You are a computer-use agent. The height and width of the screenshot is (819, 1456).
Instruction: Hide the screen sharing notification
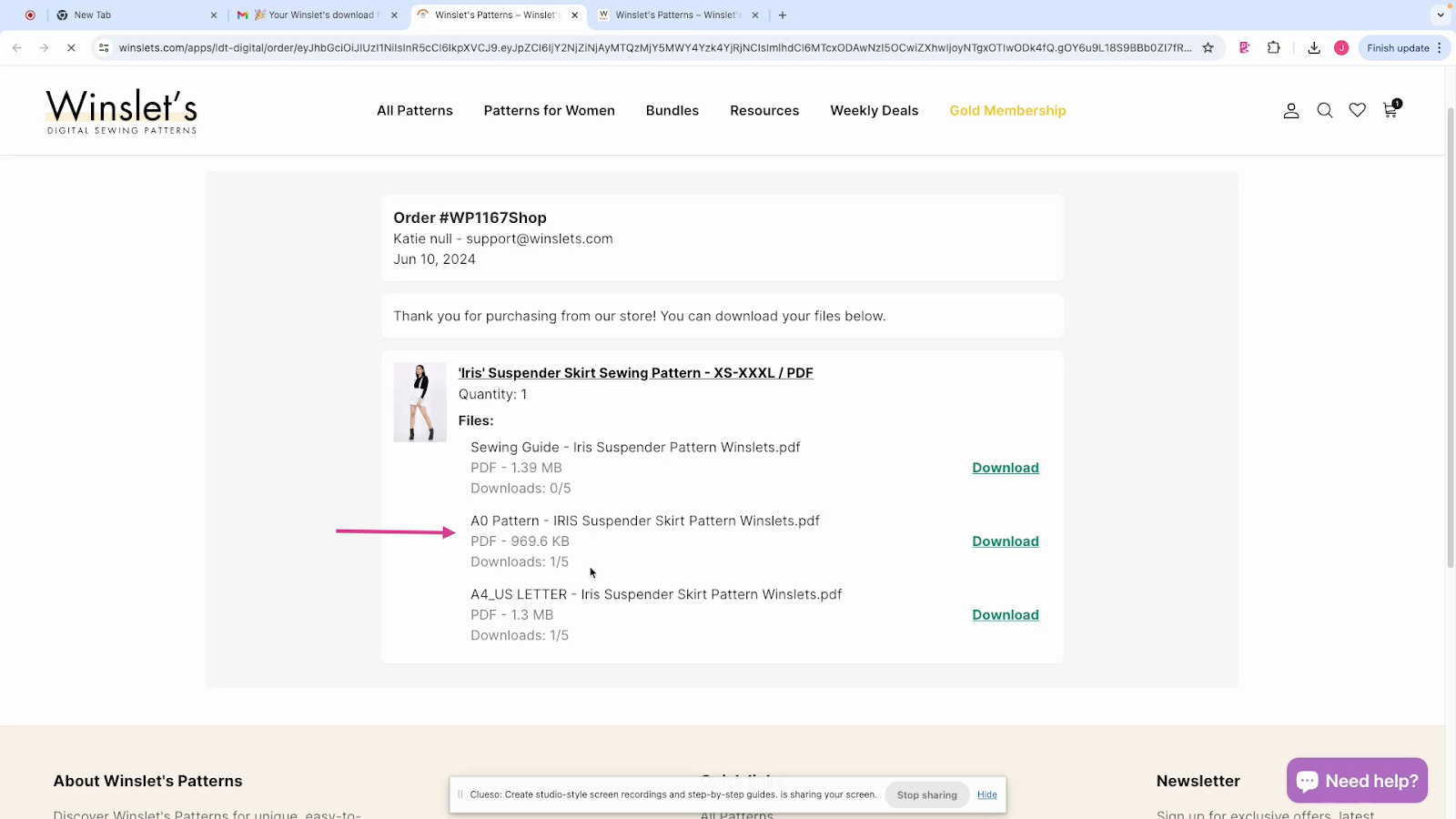click(x=987, y=794)
